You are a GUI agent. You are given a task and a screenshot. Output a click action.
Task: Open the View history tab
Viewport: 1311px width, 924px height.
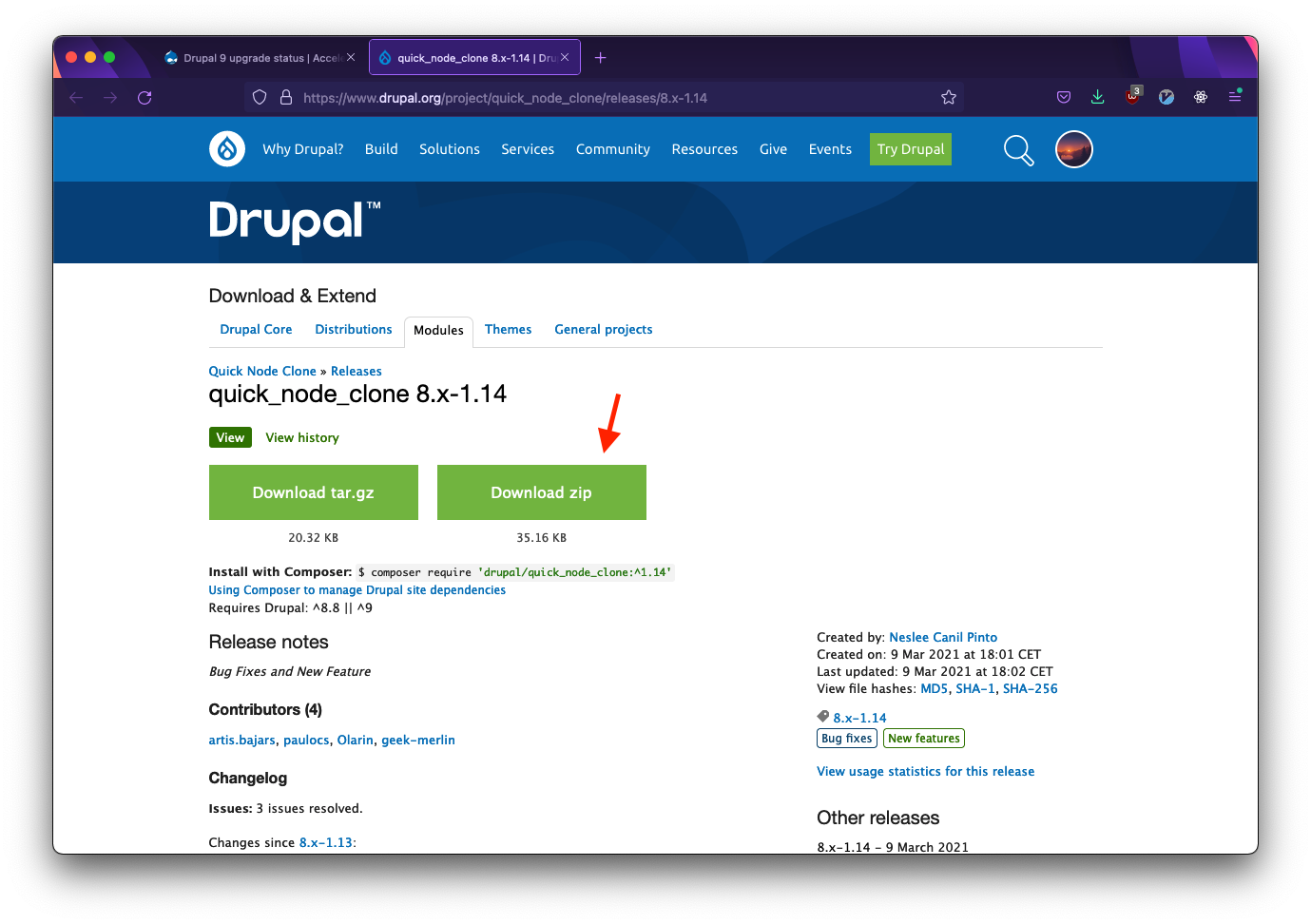click(302, 438)
